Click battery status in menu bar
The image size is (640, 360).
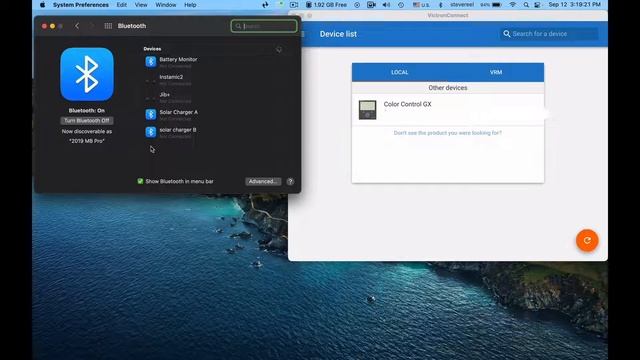[491, 5]
